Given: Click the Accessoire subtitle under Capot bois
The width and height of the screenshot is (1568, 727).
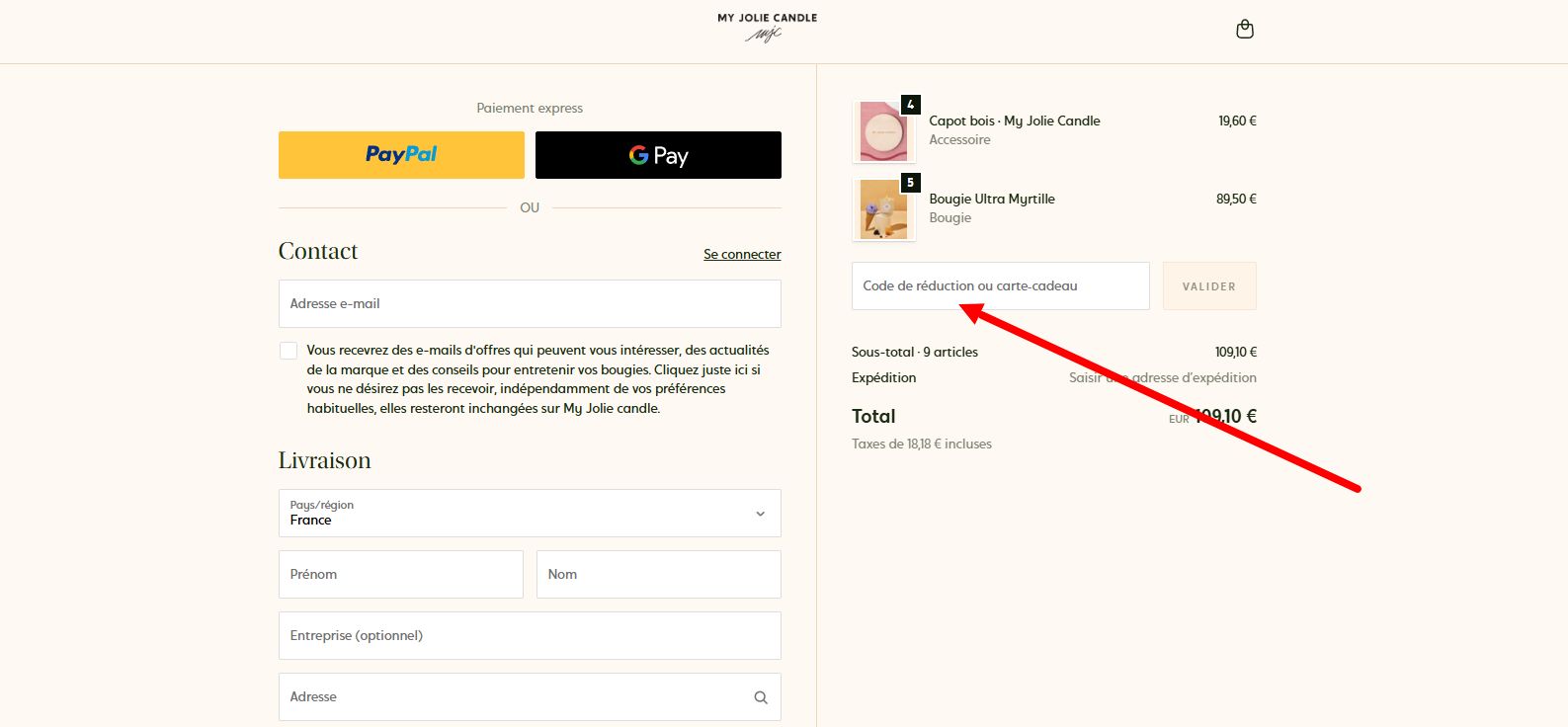Looking at the screenshot, I should pos(959,139).
